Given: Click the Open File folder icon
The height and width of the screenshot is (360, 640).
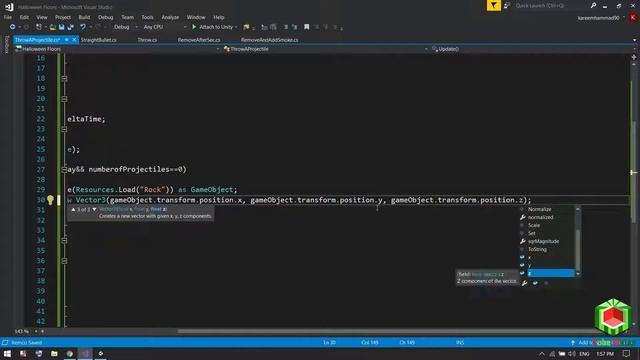Looking at the screenshot, I should [52, 27].
